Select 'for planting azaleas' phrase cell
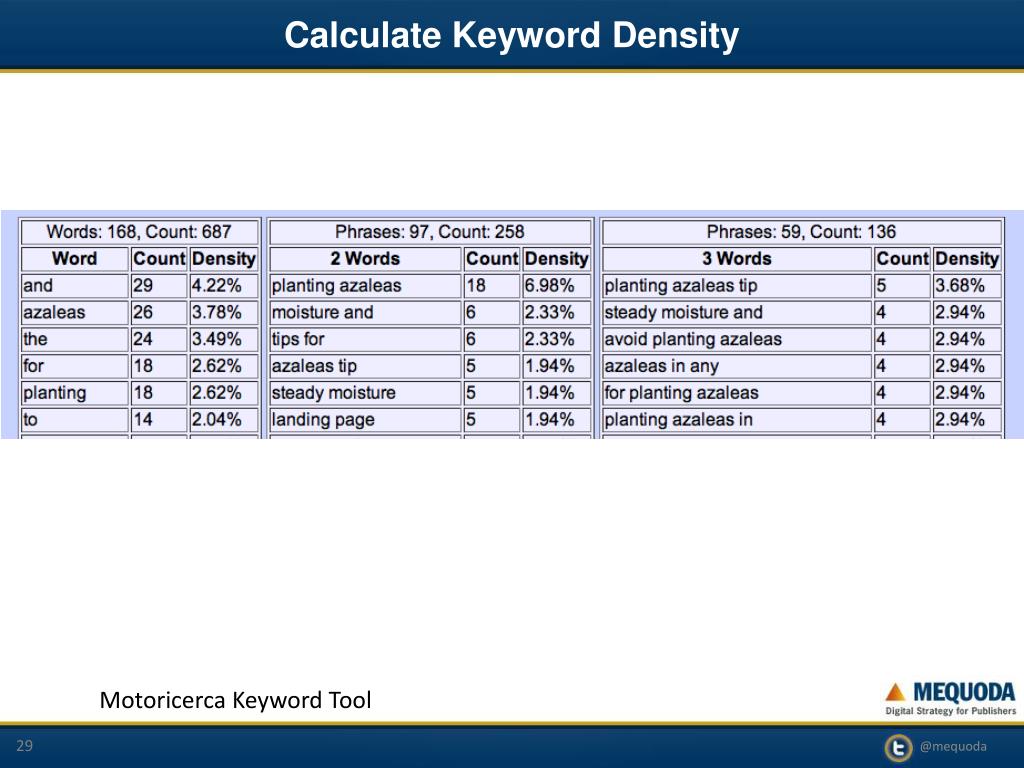This screenshot has width=1024, height=768. pos(737,392)
